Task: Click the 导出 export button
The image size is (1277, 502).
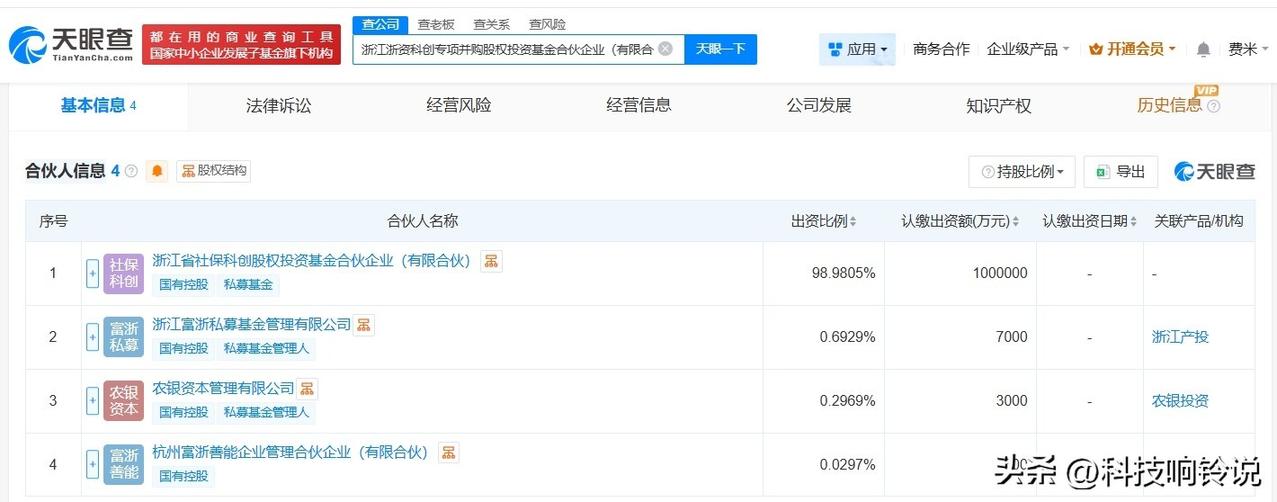Action: [1120, 171]
